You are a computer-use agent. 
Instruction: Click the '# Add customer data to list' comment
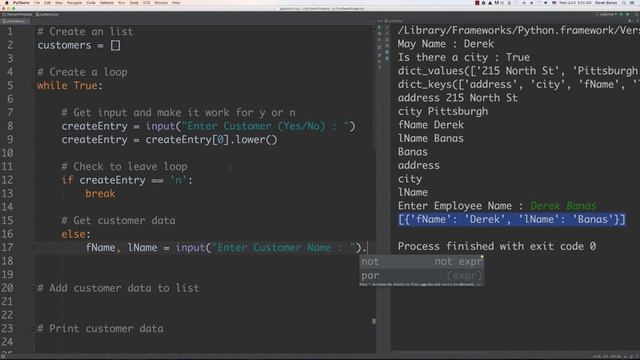click(x=118, y=288)
